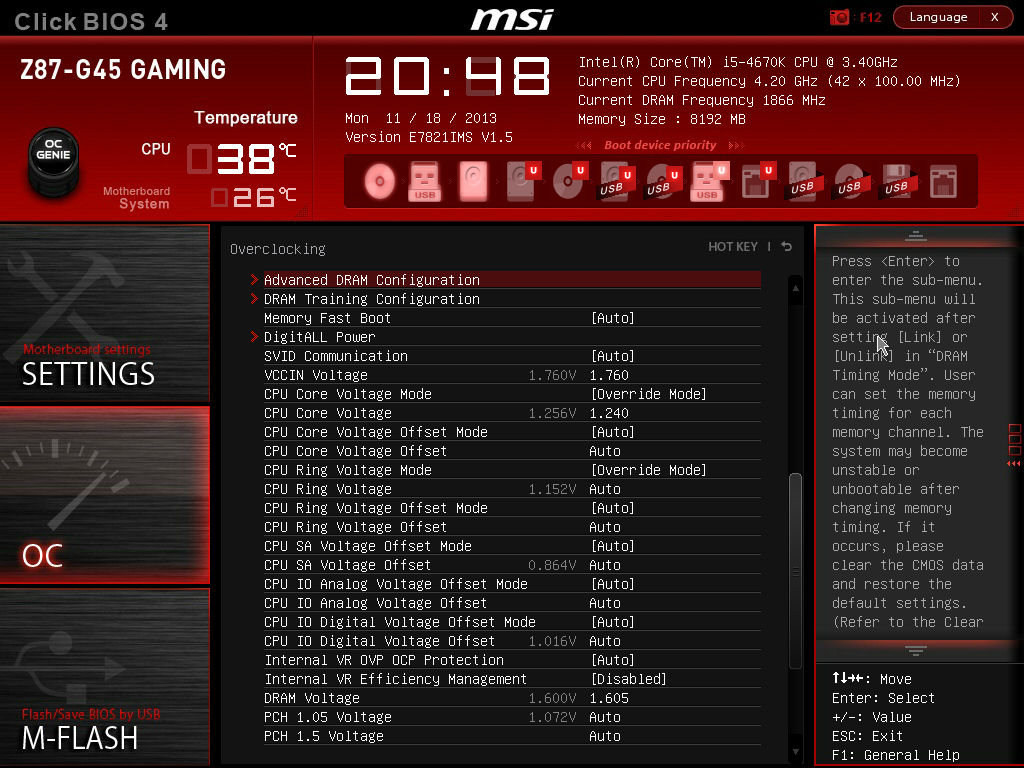Select the CPU SA Voltage Offset Auto field

tap(605, 565)
